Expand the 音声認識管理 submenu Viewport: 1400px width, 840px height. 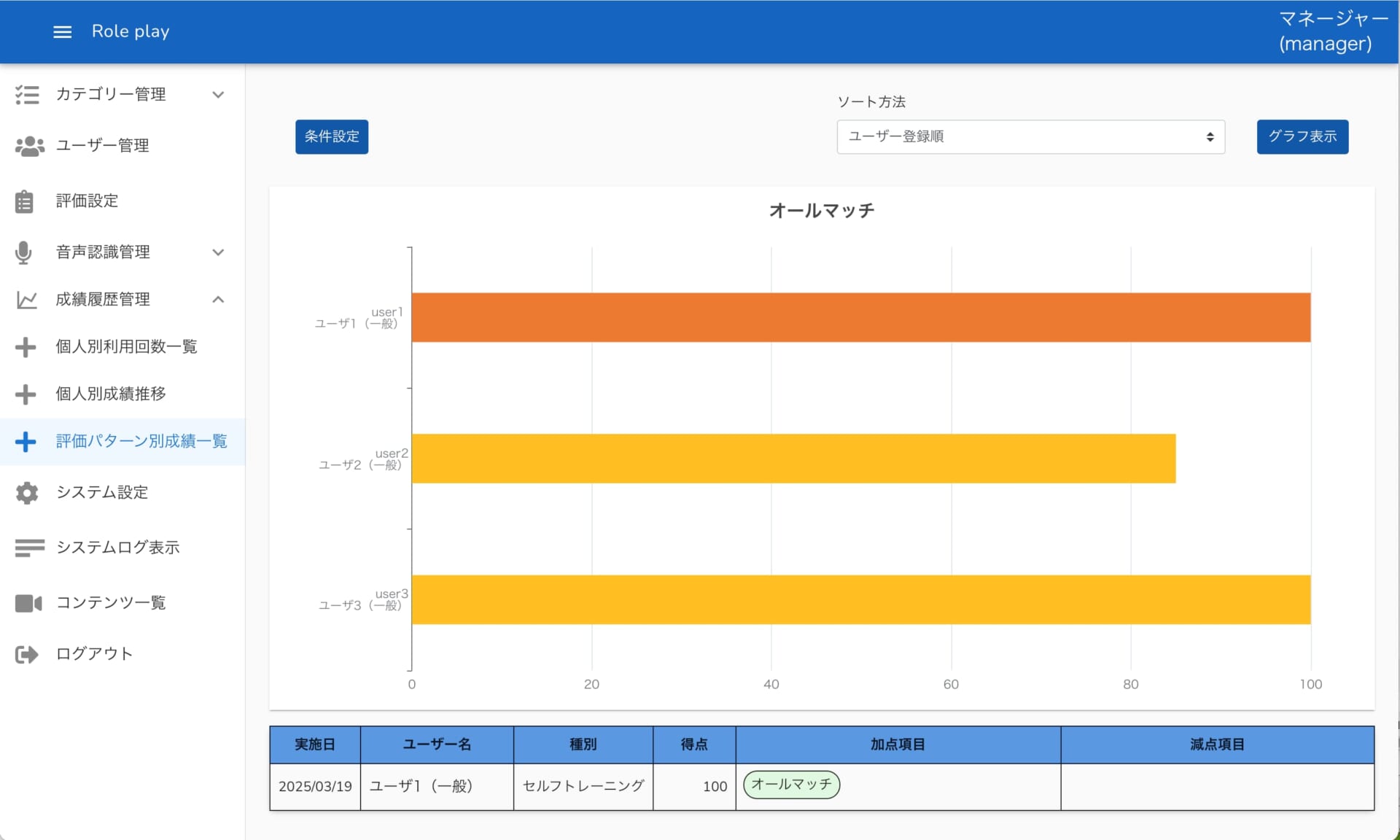click(x=218, y=252)
